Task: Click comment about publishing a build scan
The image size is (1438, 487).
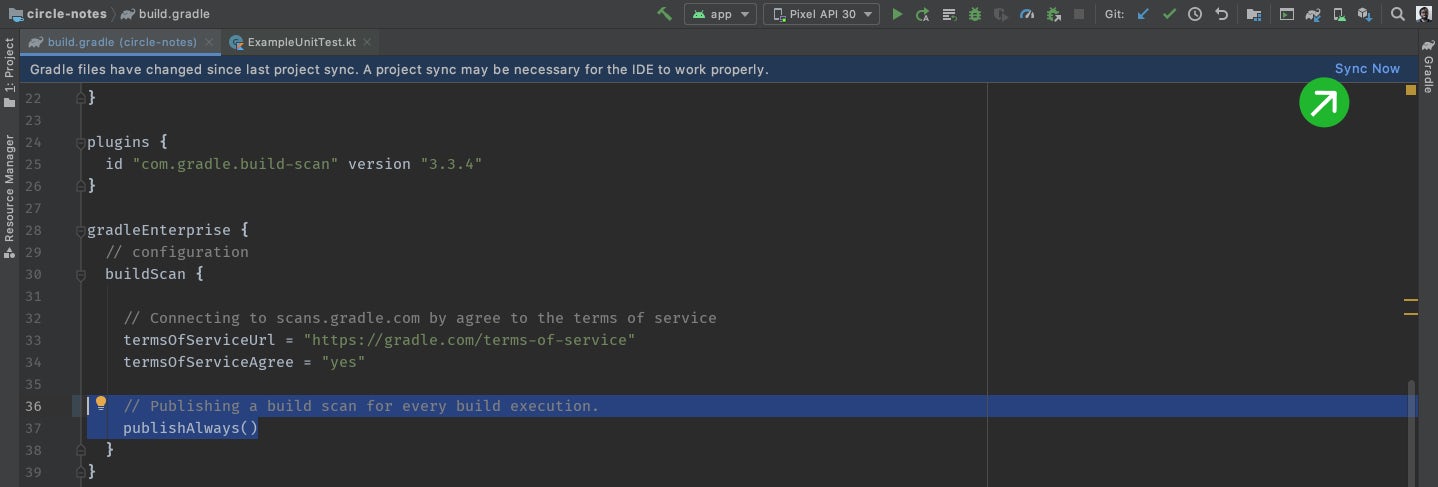Action: coord(361,406)
